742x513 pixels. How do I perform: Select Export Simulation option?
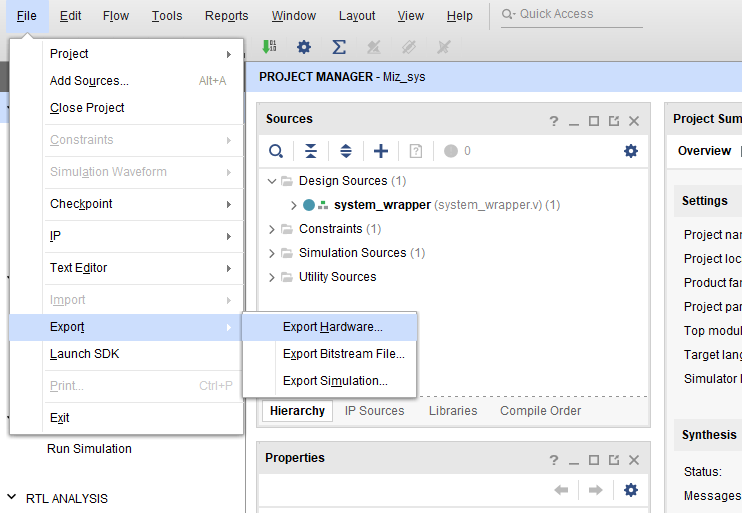click(x=330, y=381)
